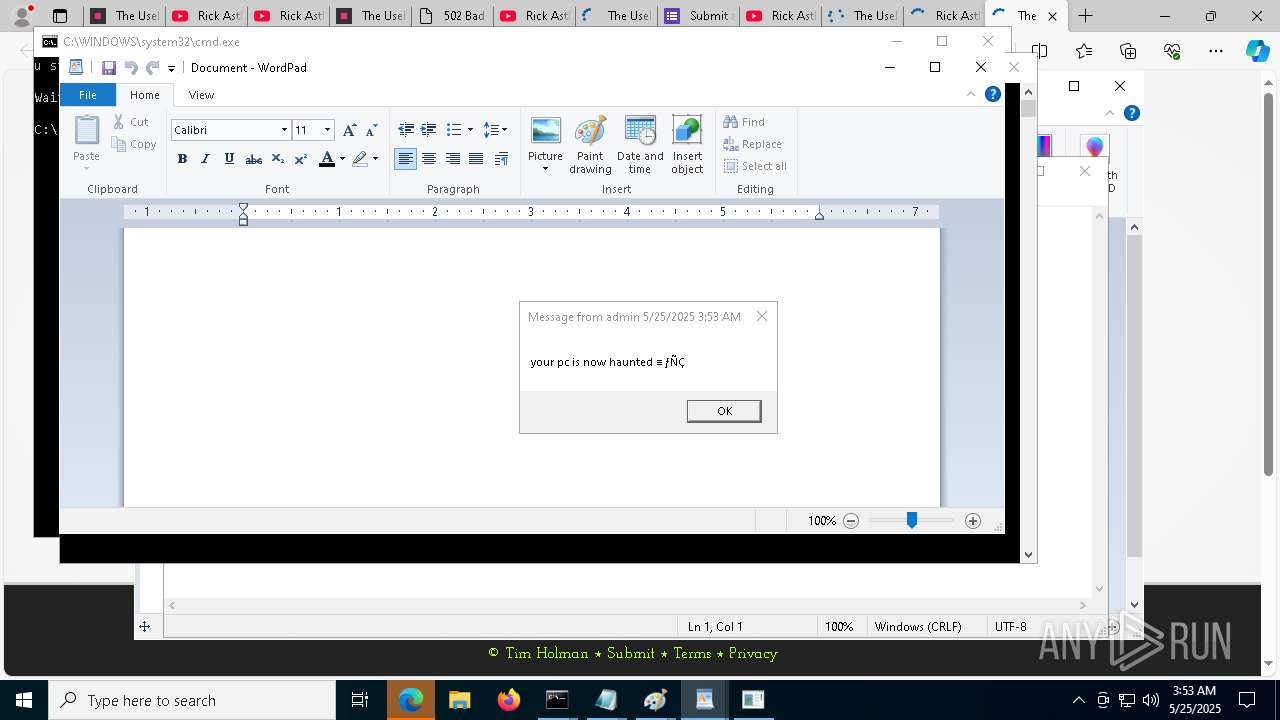Open the Customize Quick Access Toolbar arrow
1280x720 pixels.
pyautogui.click(x=171, y=69)
